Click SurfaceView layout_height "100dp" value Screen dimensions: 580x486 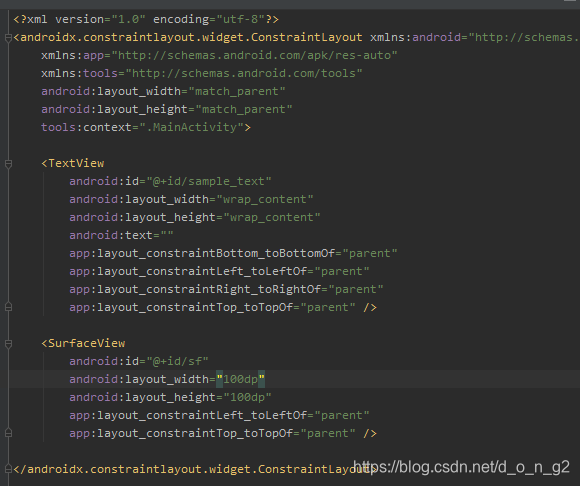click(247, 397)
